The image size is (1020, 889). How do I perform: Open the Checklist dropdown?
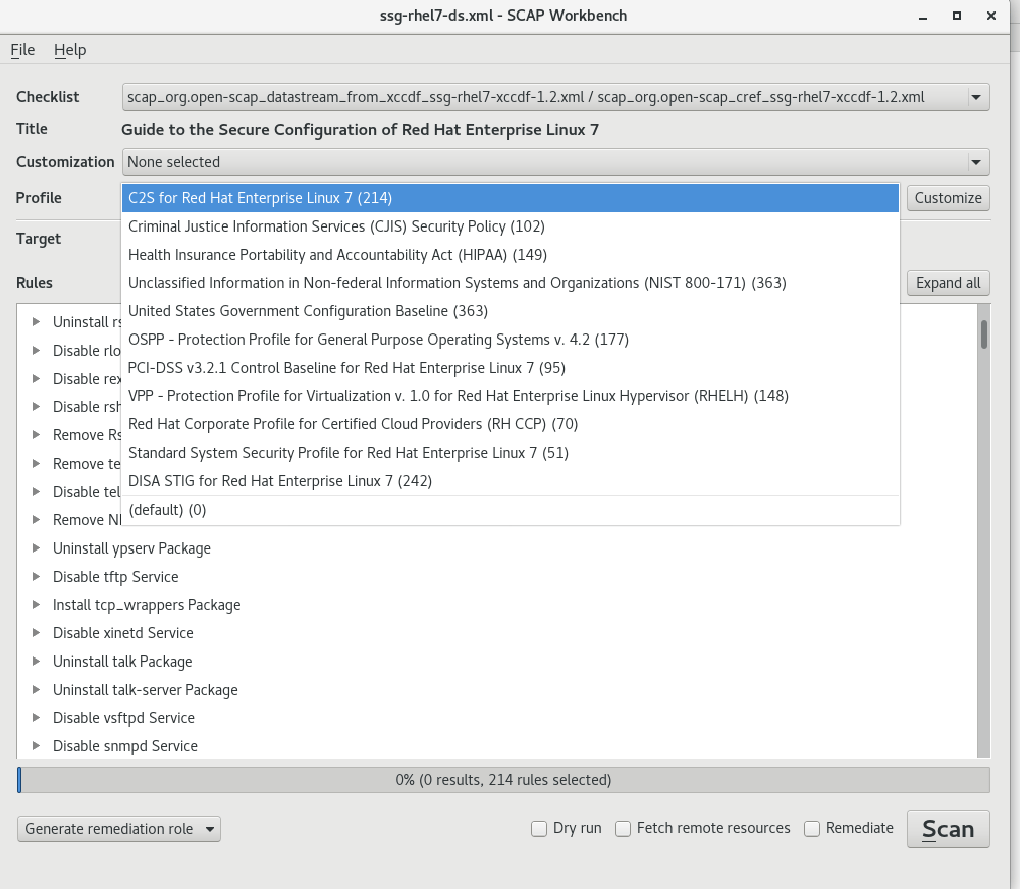tap(555, 97)
